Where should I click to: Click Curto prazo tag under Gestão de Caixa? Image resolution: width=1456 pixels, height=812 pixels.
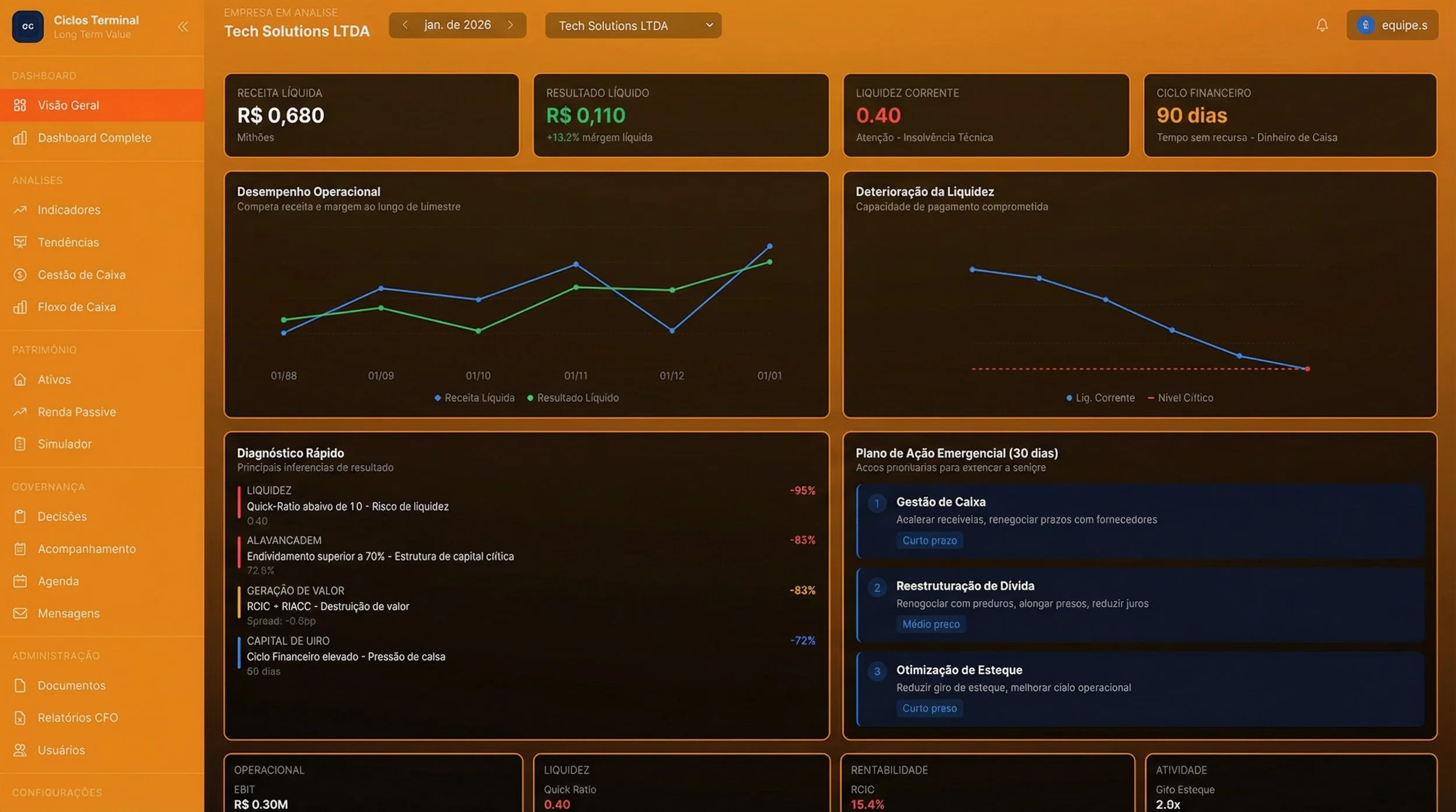(x=929, y=541)
